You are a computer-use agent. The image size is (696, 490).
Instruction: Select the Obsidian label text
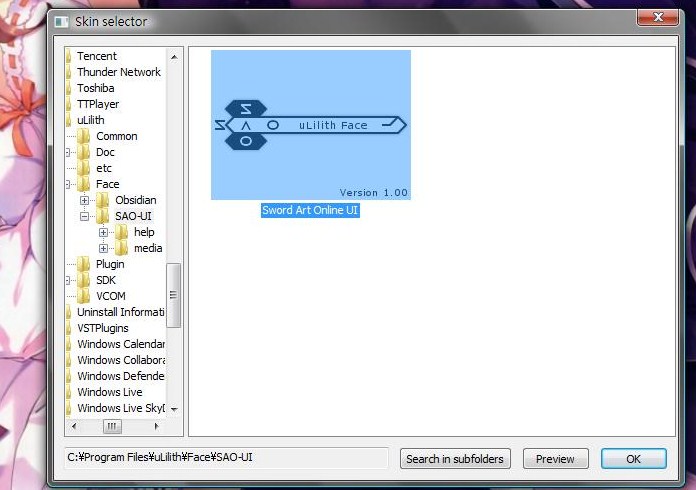(136, 200)
